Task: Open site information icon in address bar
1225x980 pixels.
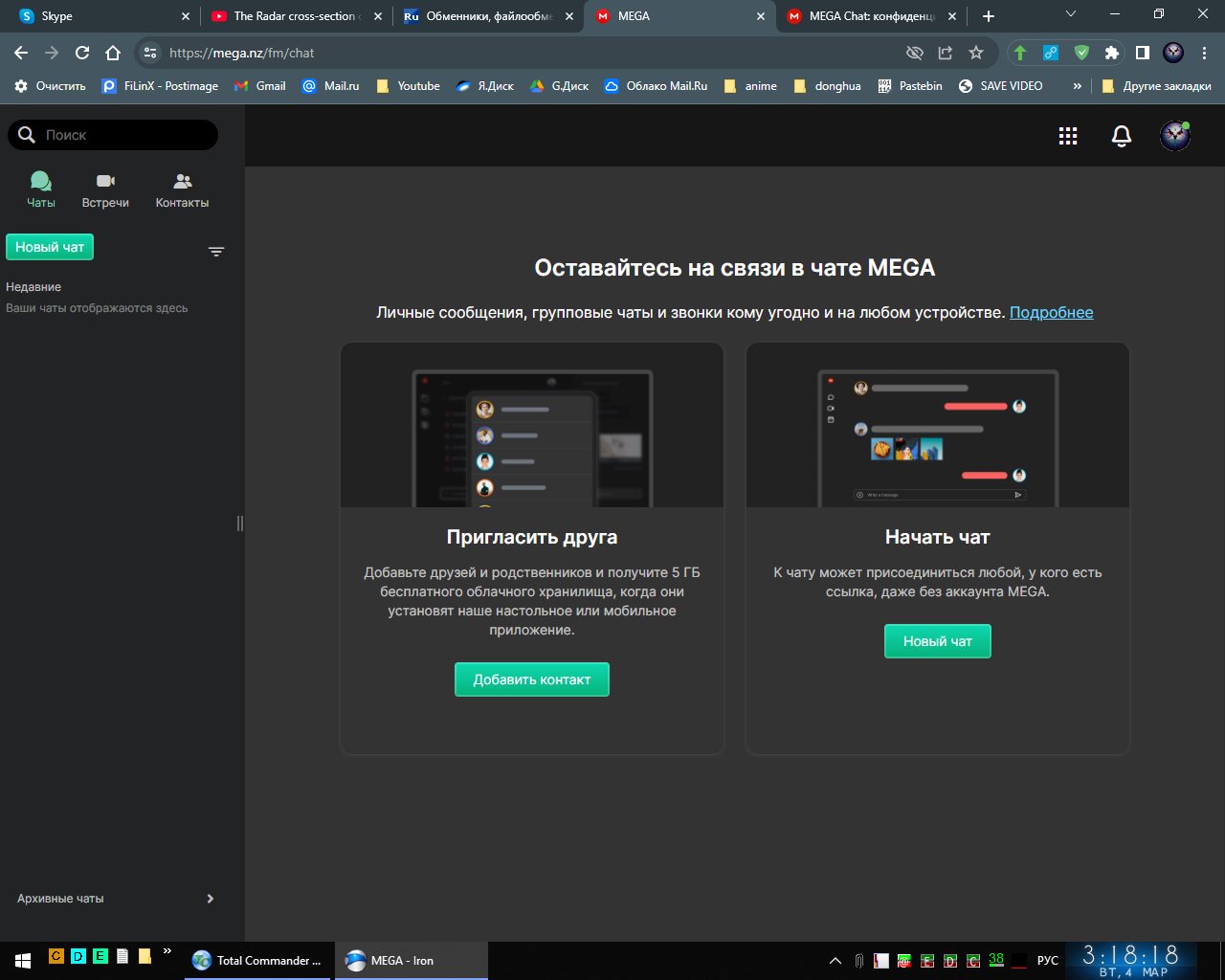Action: pyautogui.click(x=149, y=53)
